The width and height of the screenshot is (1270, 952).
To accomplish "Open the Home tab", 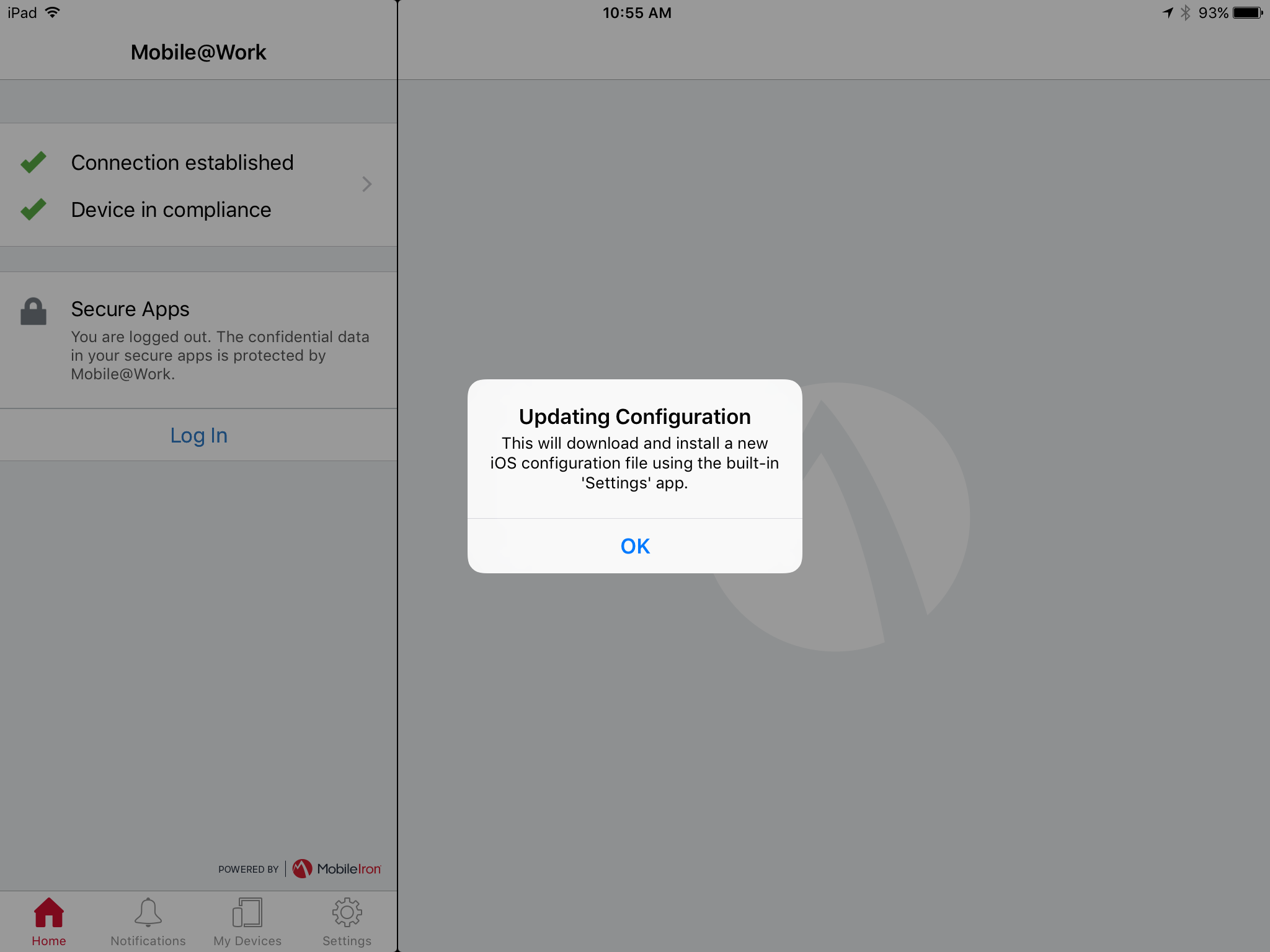I will 49,922.
